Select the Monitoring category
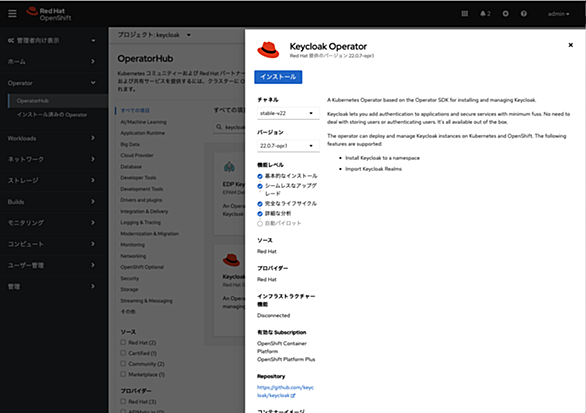The image size is (586, 413). point(132,245)
